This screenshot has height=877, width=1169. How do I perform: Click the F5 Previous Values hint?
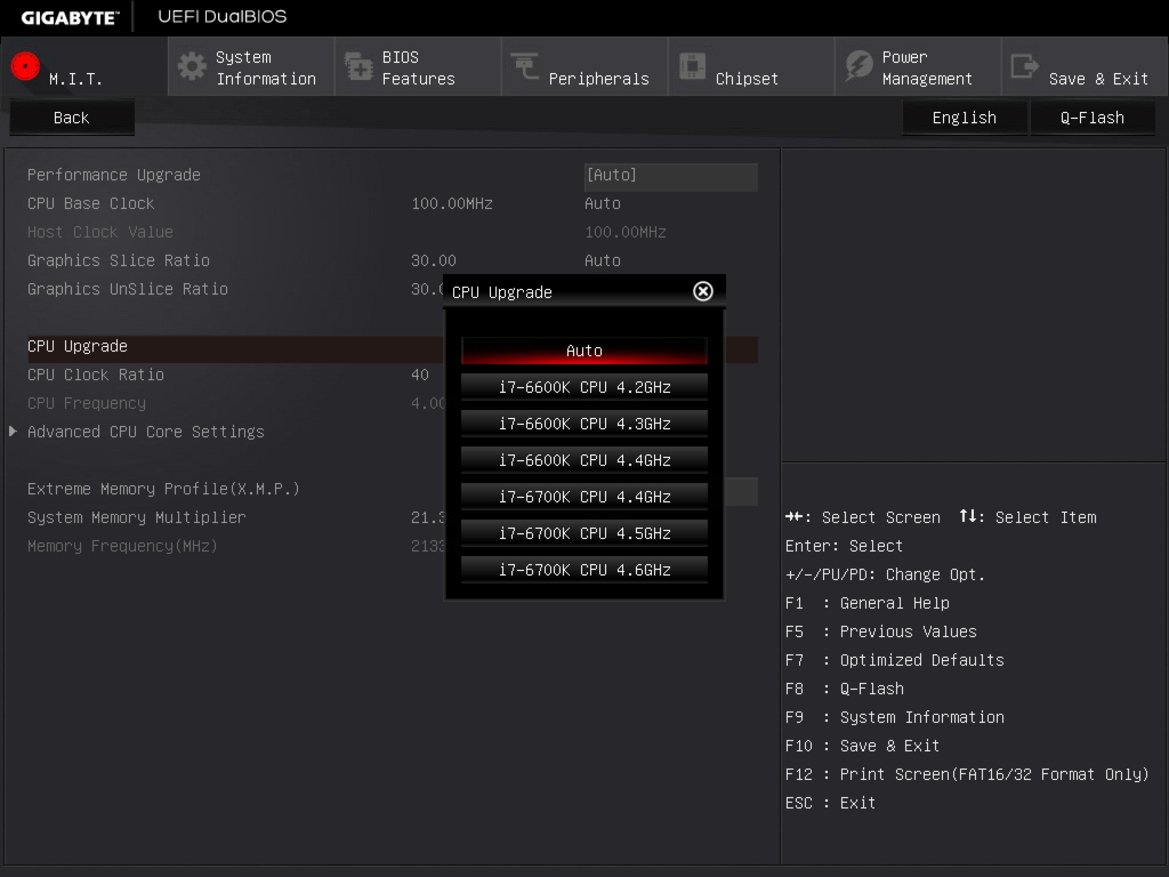click(880, 632)
